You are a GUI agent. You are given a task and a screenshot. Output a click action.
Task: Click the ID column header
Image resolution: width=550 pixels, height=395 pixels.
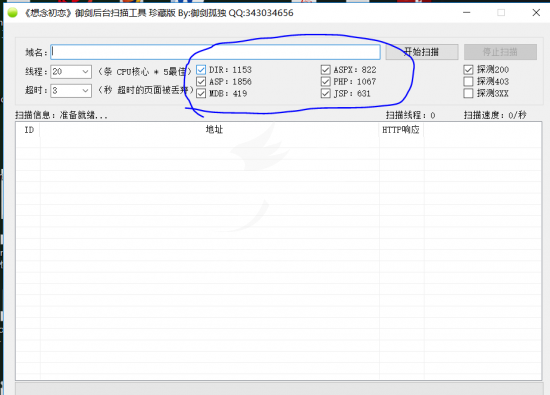(x=28, y=130)
